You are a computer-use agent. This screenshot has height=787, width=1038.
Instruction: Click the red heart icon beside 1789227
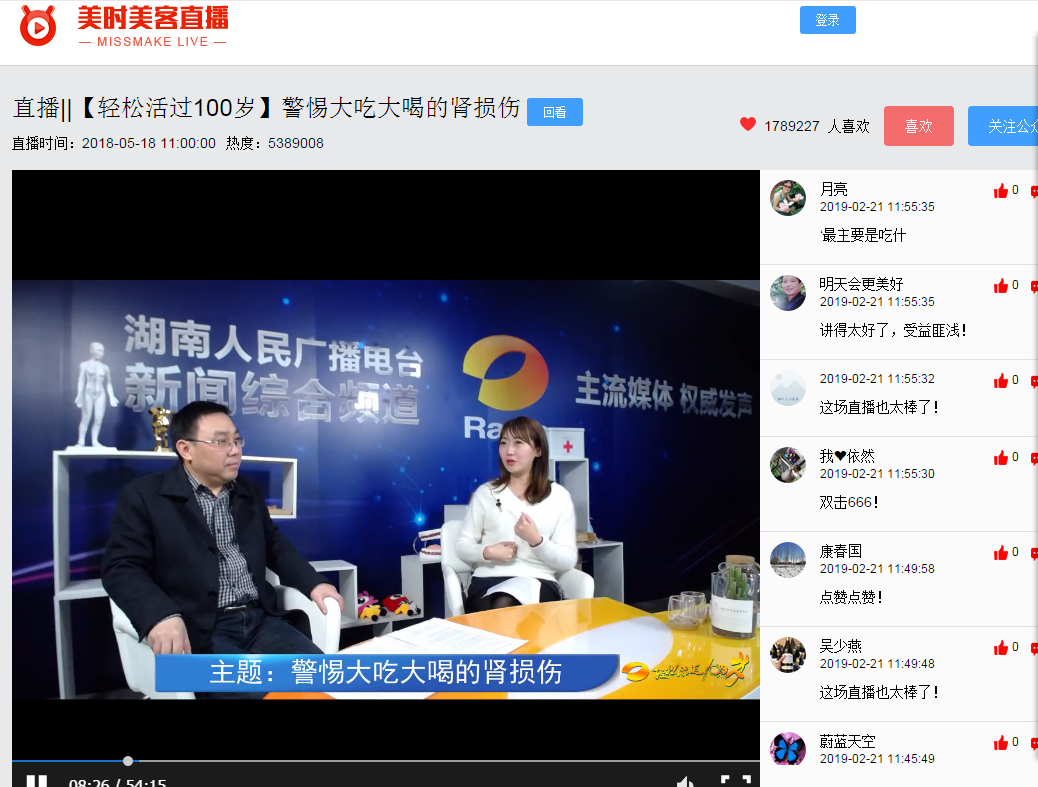click(x=747, y=124)
